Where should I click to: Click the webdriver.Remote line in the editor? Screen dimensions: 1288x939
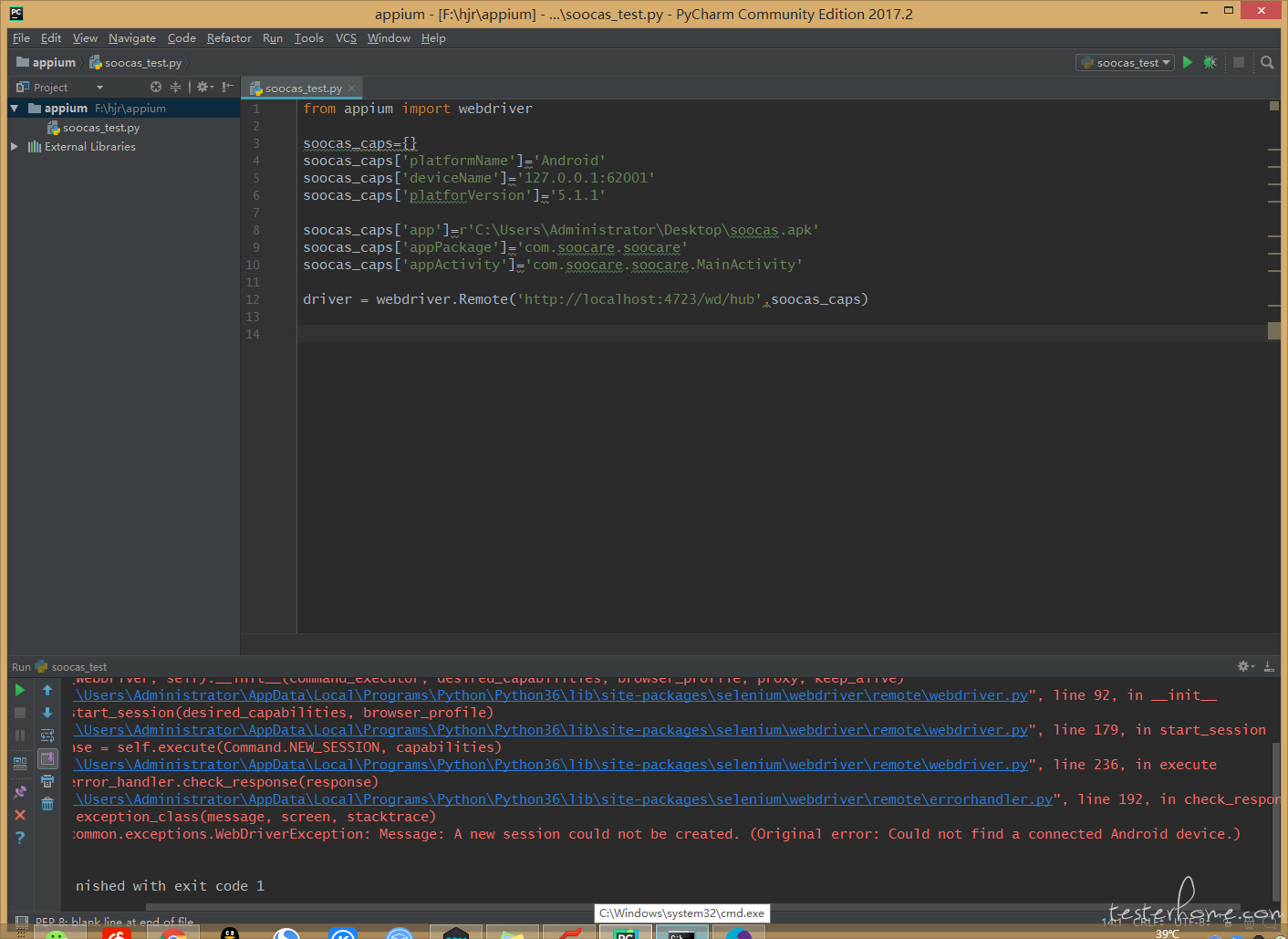(586, 299)
